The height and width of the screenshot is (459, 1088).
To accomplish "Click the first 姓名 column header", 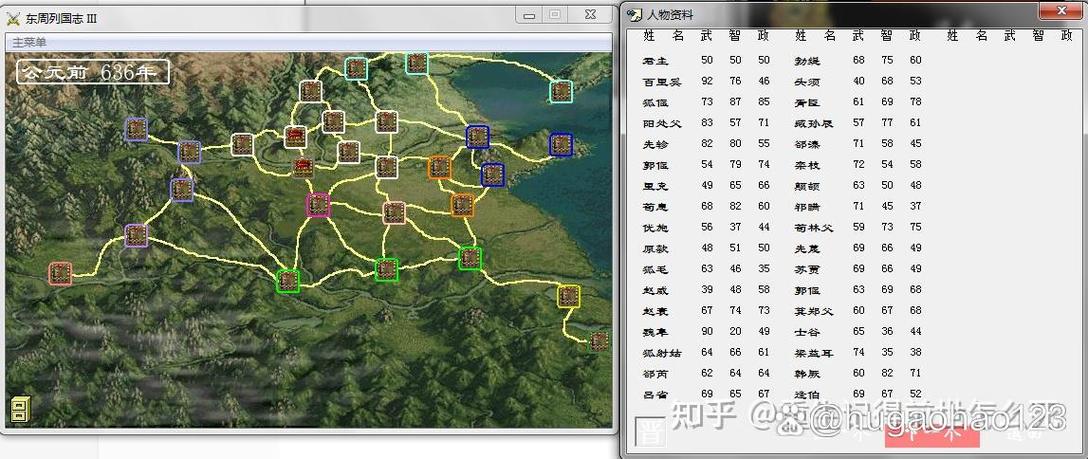I will pyautogui.click(x=664, y=36).
